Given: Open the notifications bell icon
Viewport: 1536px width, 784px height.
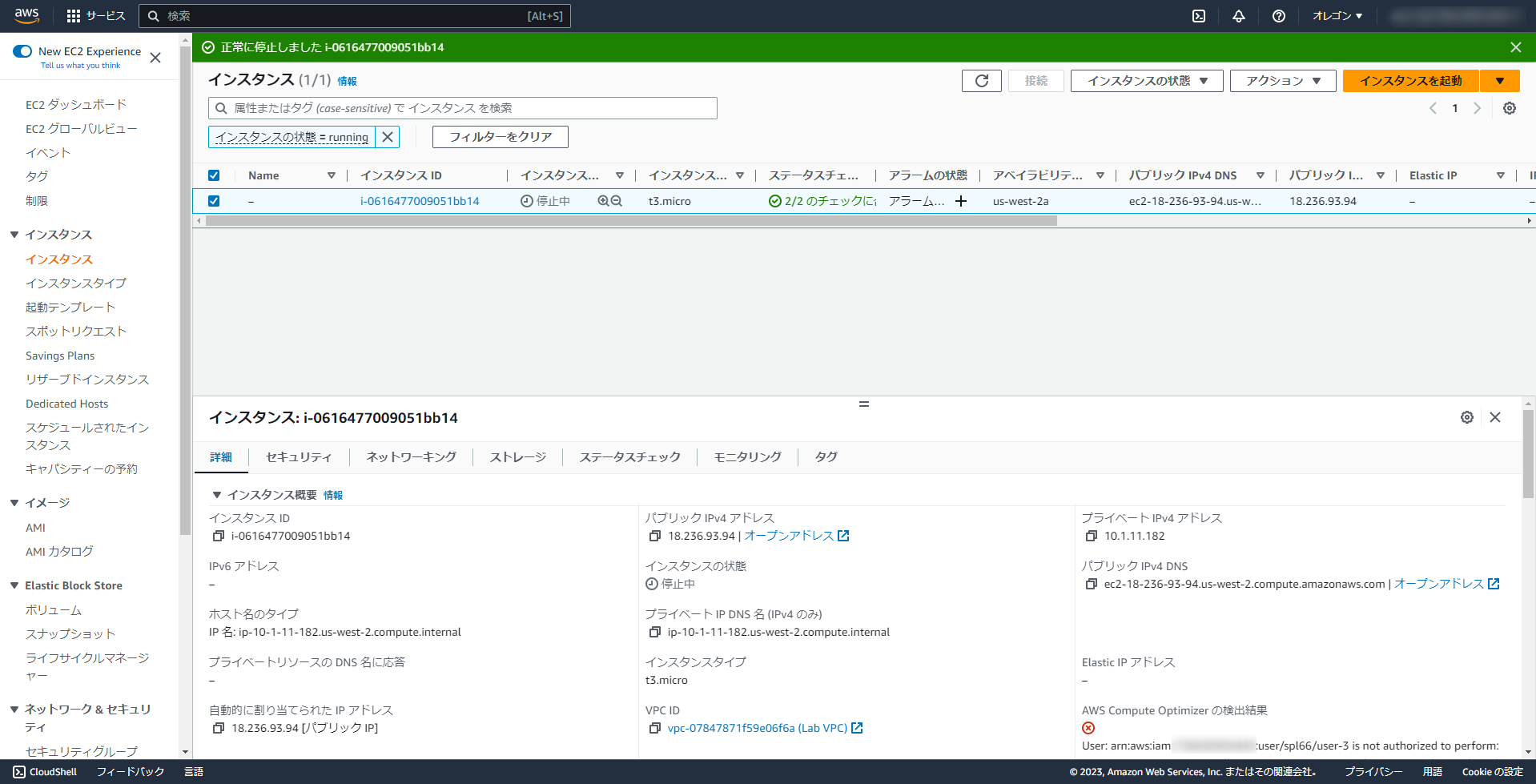Looking at the screenshot, I should click(x=1238, y=15).
